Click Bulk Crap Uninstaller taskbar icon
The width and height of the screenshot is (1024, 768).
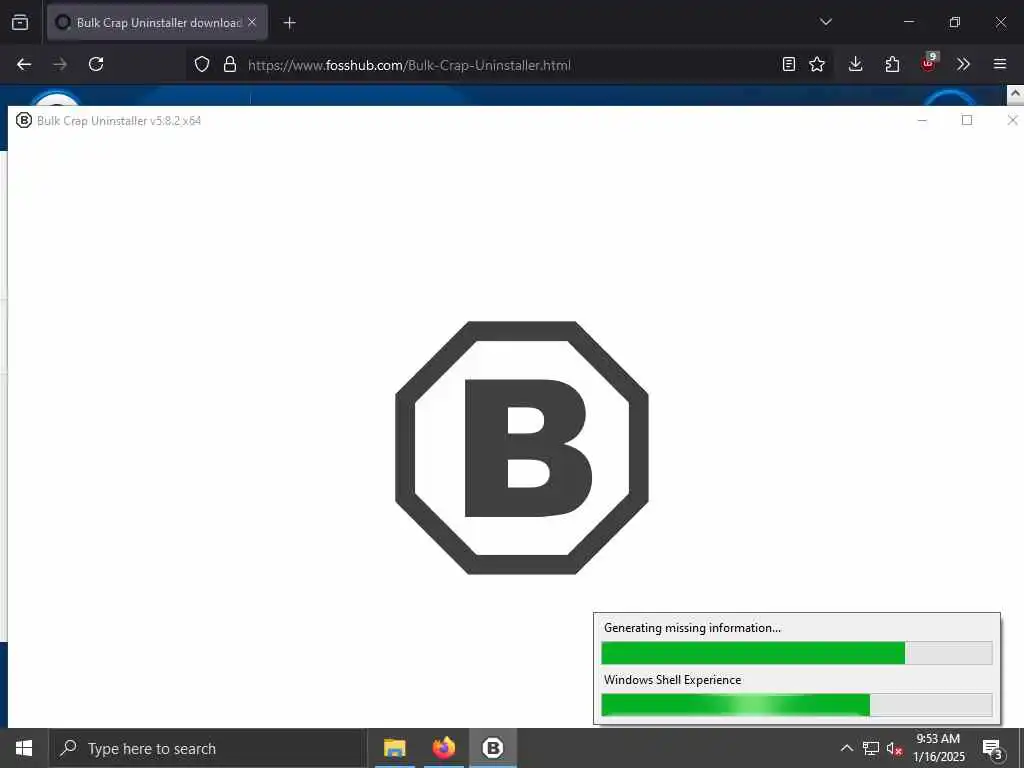[493, 748]
